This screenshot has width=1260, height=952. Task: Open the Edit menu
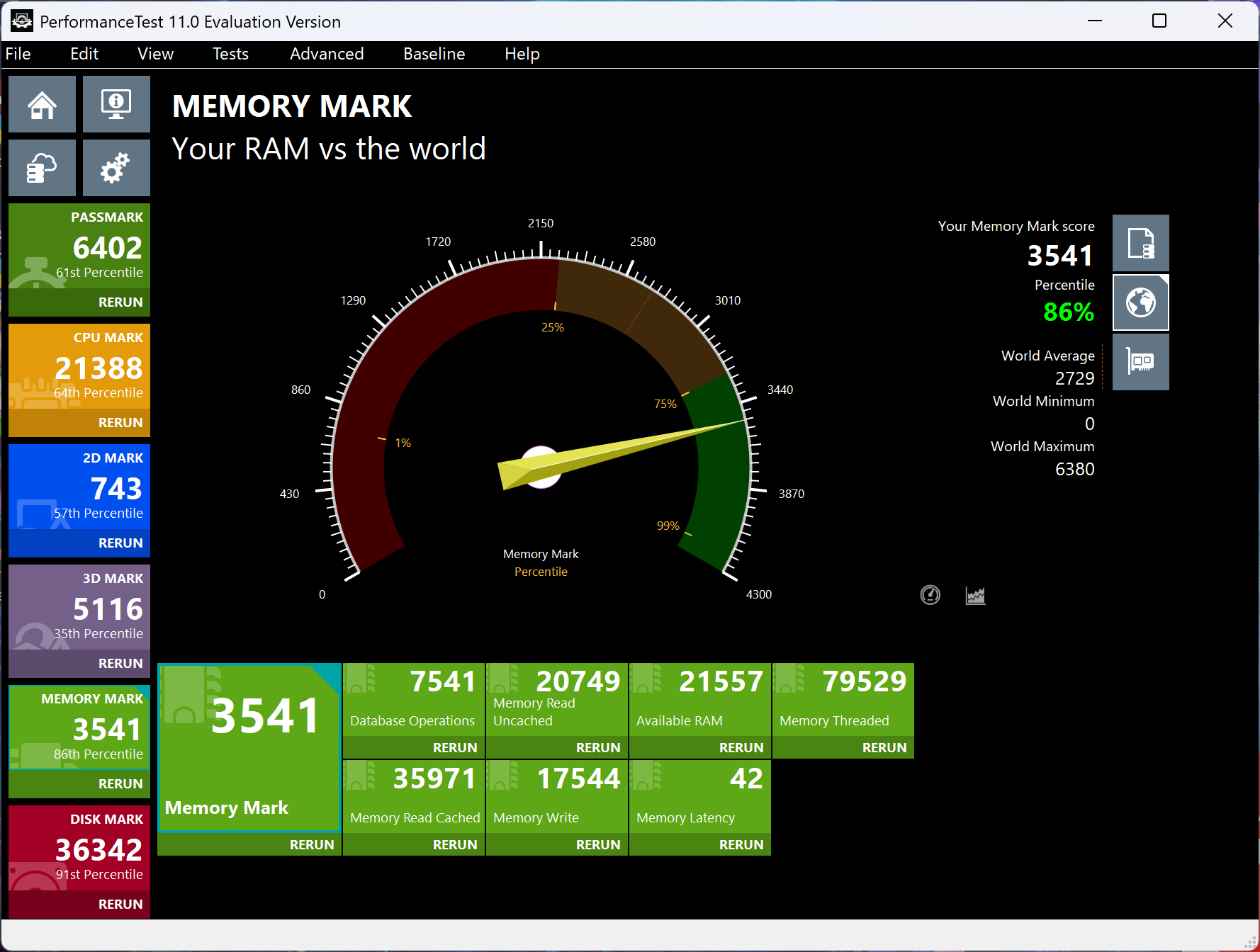click(x=84, y=54)
